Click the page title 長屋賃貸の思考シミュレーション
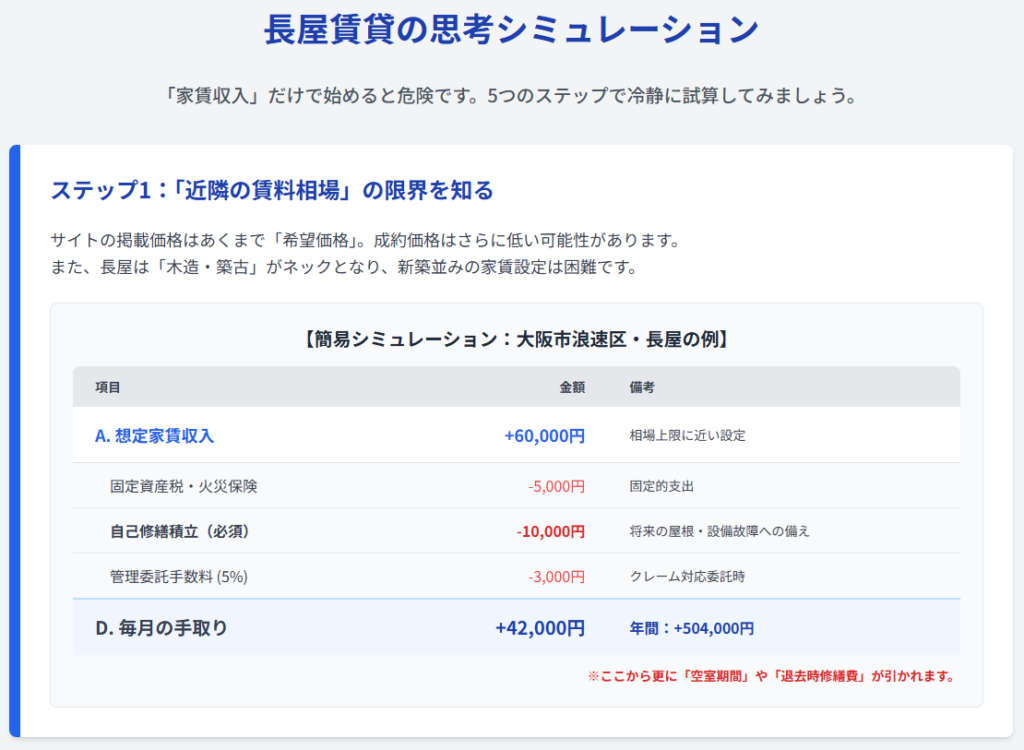Image resolution: width=1024 pixels, height=750 pixels. pos(511,30)
